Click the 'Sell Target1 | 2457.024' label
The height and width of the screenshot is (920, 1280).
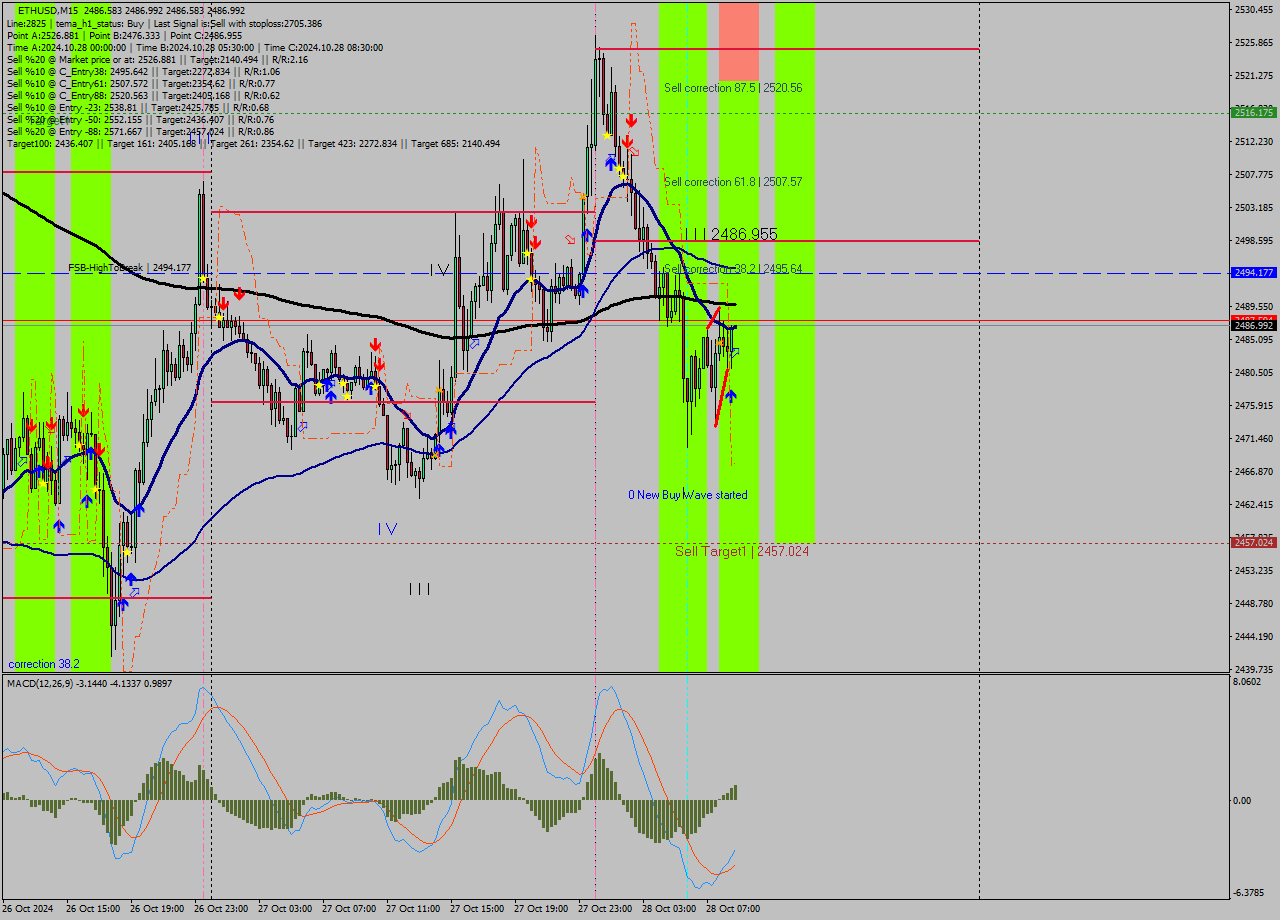742,551
